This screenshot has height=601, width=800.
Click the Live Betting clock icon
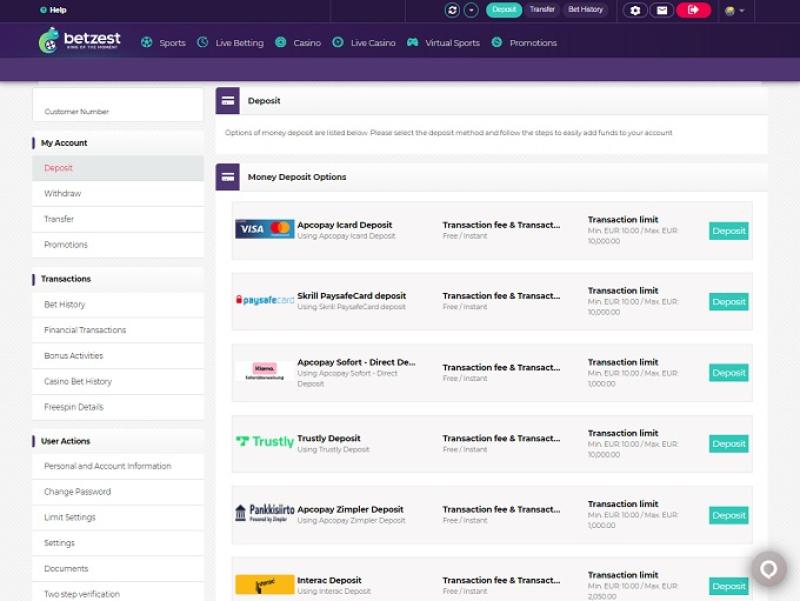(203, 42)
